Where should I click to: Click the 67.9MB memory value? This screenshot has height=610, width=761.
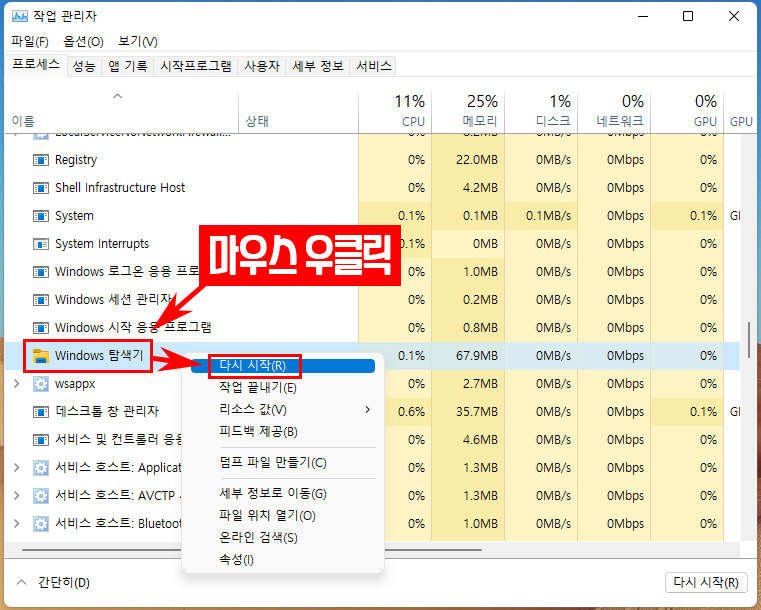pos(477,356)
